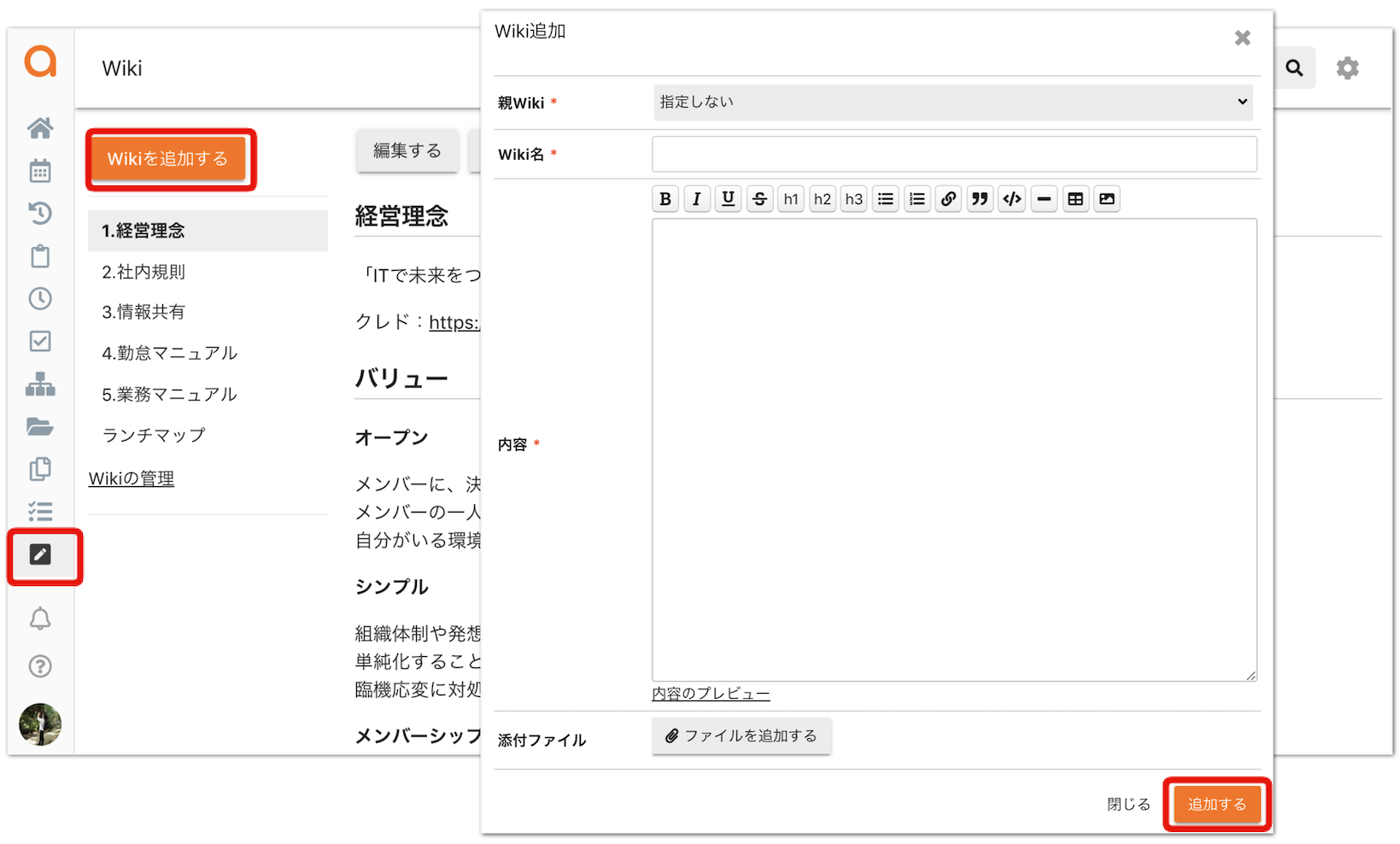Close the Wiki追加 dialog with X
The image size is (1400, 844).
(x=1243, y=38)
